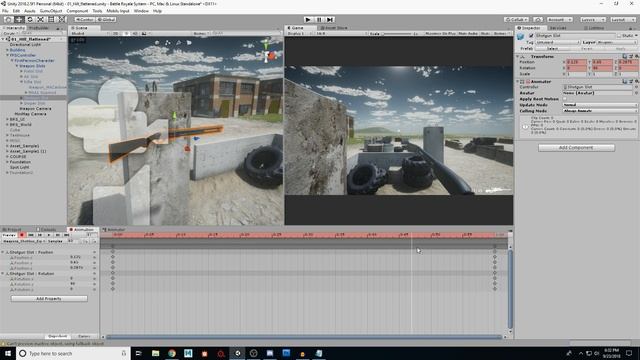Image resolution: width=640 pixels, height=360 pixels.
Task: Open the Component menu
Action: pos(77,11)
